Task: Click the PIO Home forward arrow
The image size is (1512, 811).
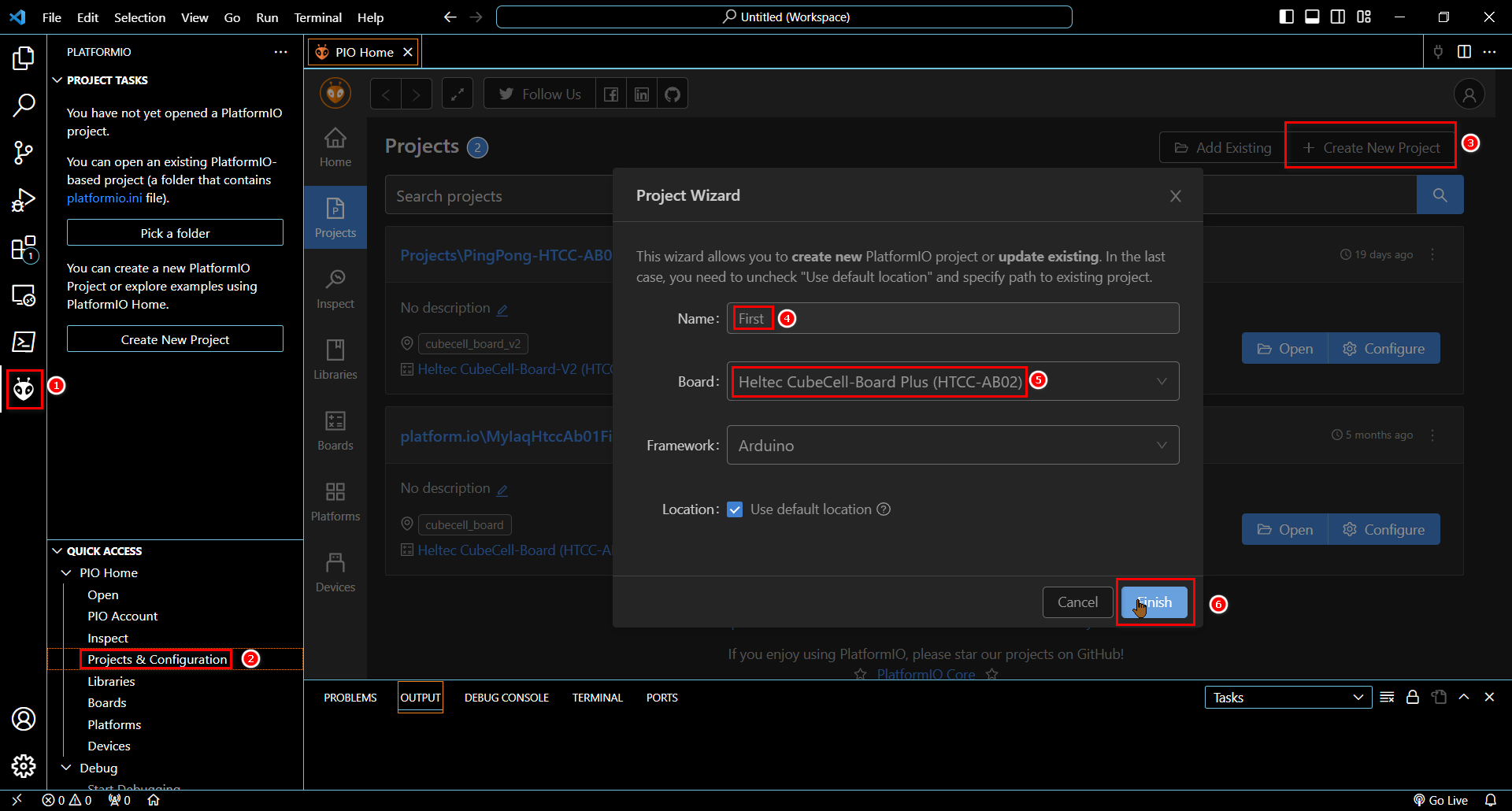Action: (x=417, y=94)
